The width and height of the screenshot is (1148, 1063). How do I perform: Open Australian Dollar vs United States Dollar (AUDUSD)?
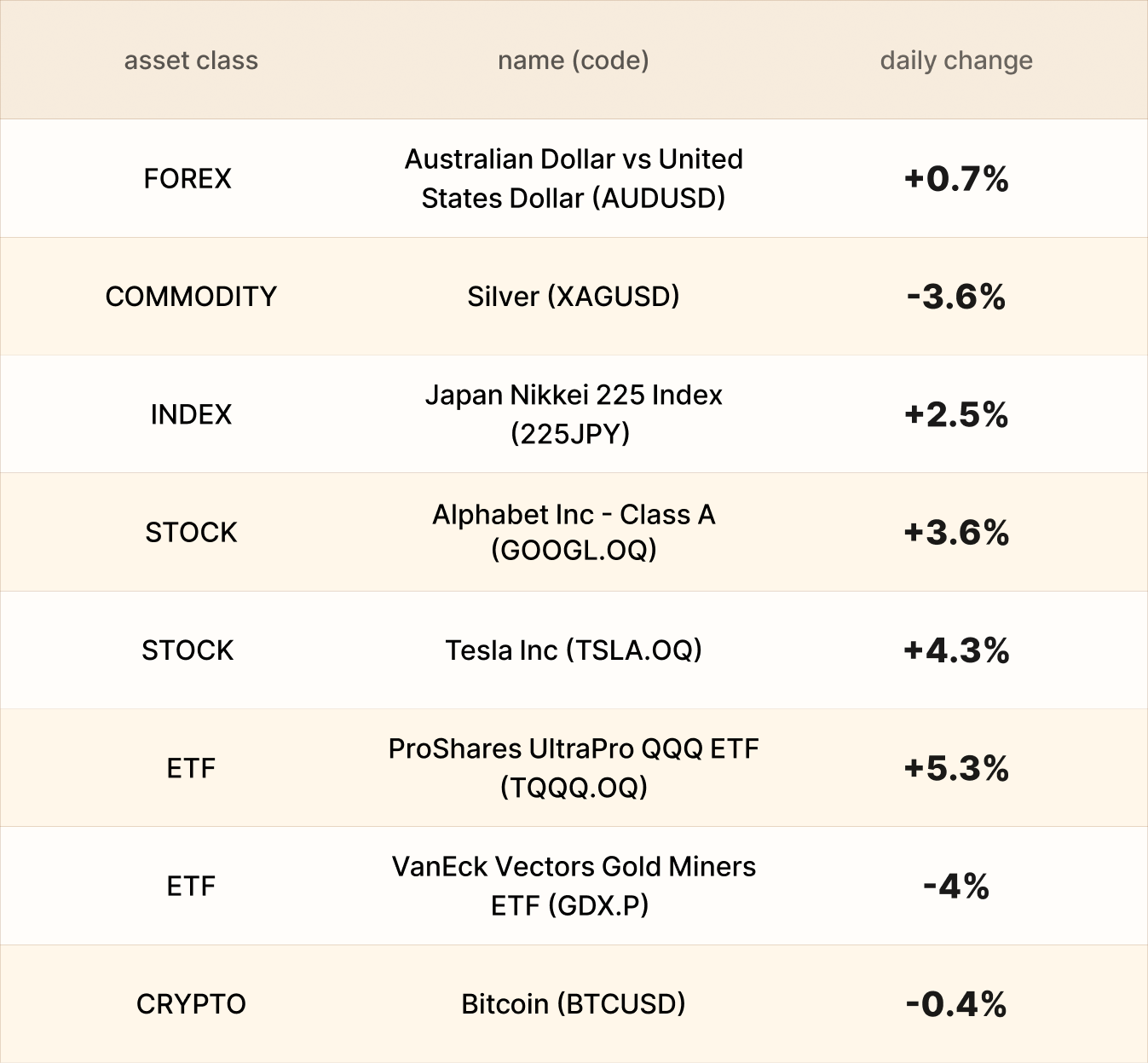coord(573,178)
